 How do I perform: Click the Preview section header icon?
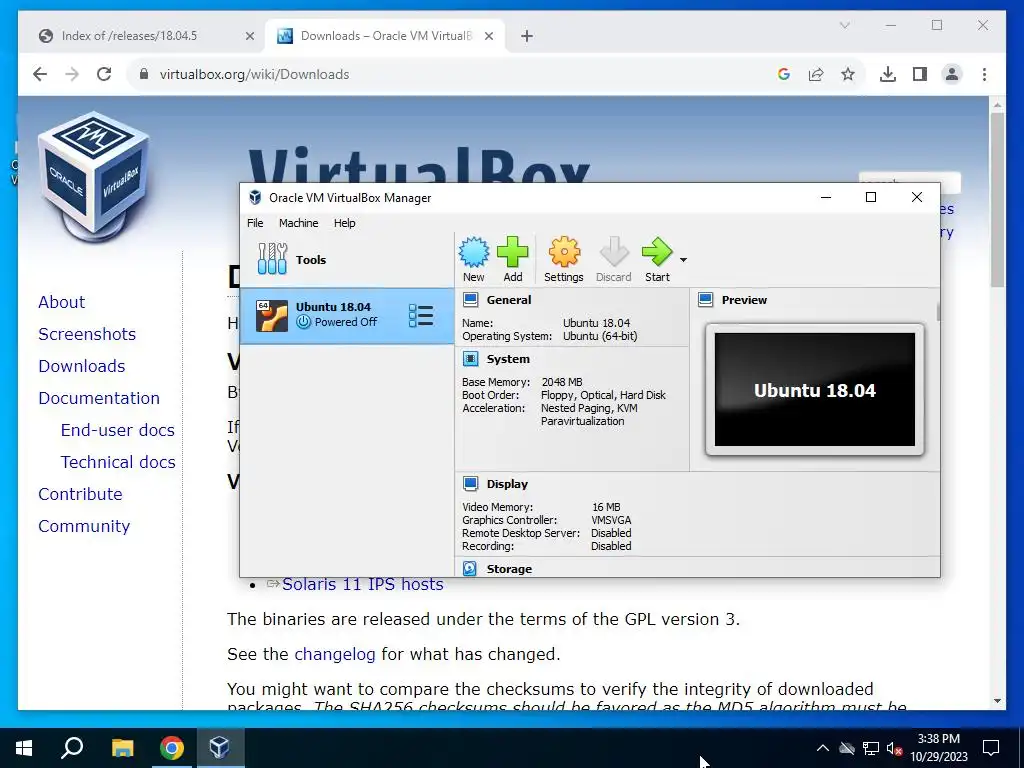(x=705, y=300)
